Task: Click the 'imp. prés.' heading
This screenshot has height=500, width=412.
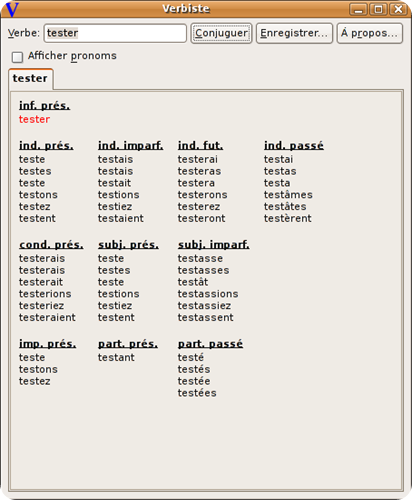Action: click(x=47, y=344)
